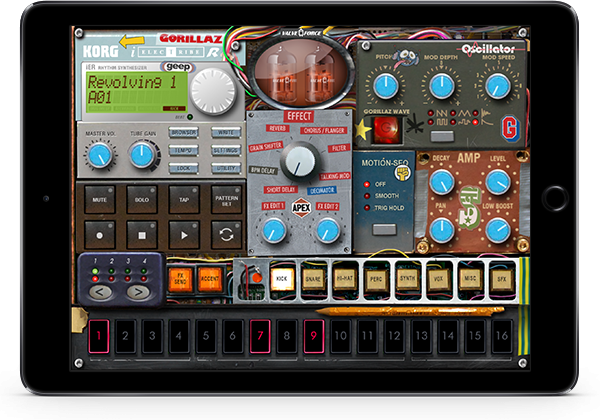Screen dimensions: 600x420
Task: Toggle the Solo button
Action: pyautogui.click(x=142, y=199)
